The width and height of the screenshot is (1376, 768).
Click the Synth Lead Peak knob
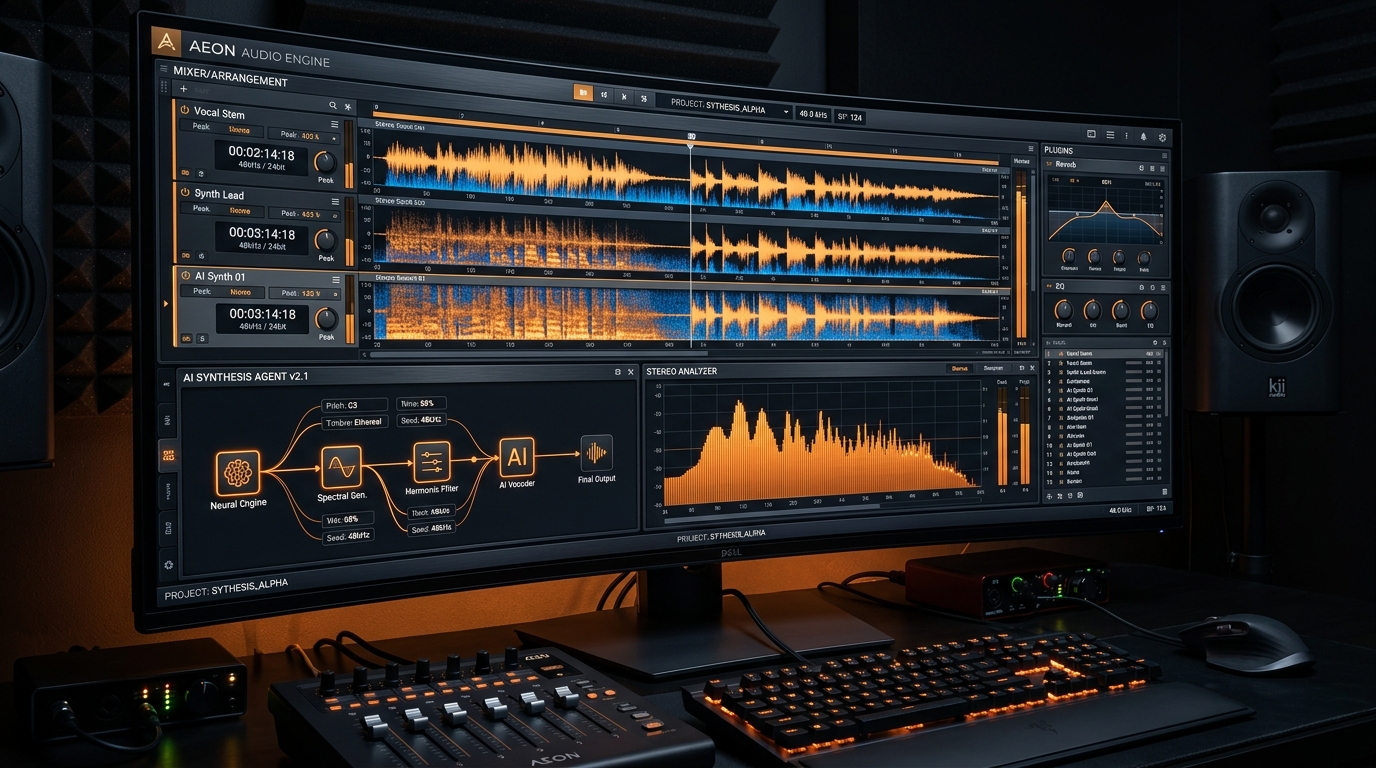click(x=325, y=239)
